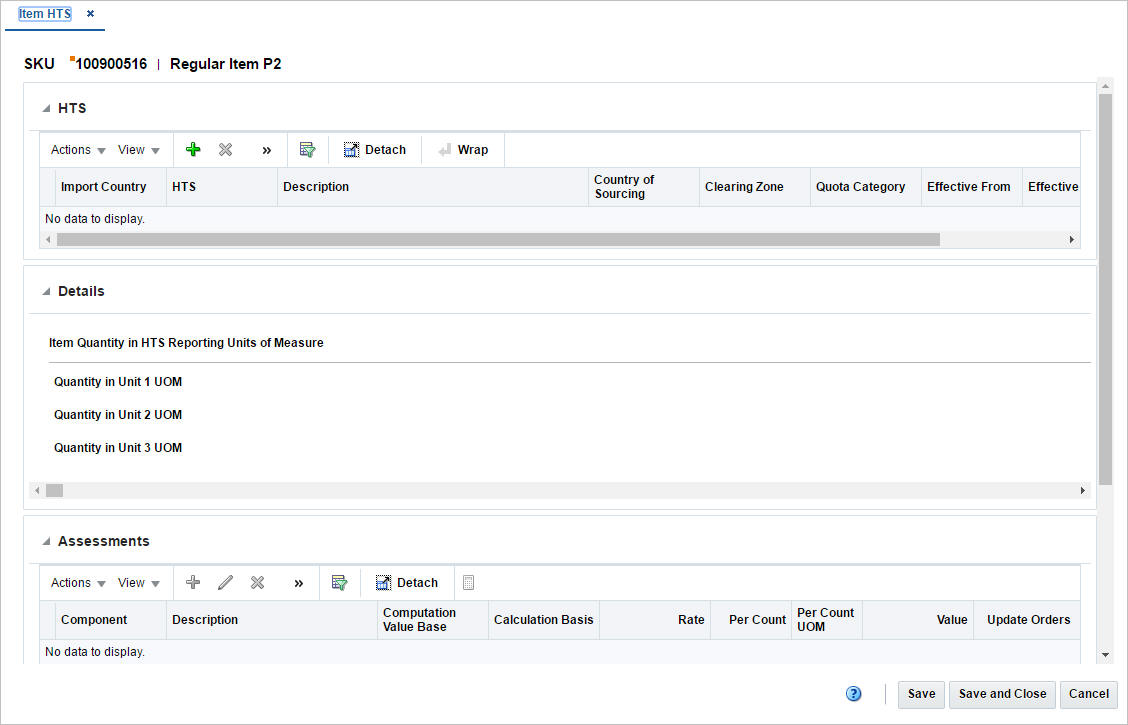Show more Assessments toolbar options chevron
The height and width of the screenshot is (725, 1128).
299,583
